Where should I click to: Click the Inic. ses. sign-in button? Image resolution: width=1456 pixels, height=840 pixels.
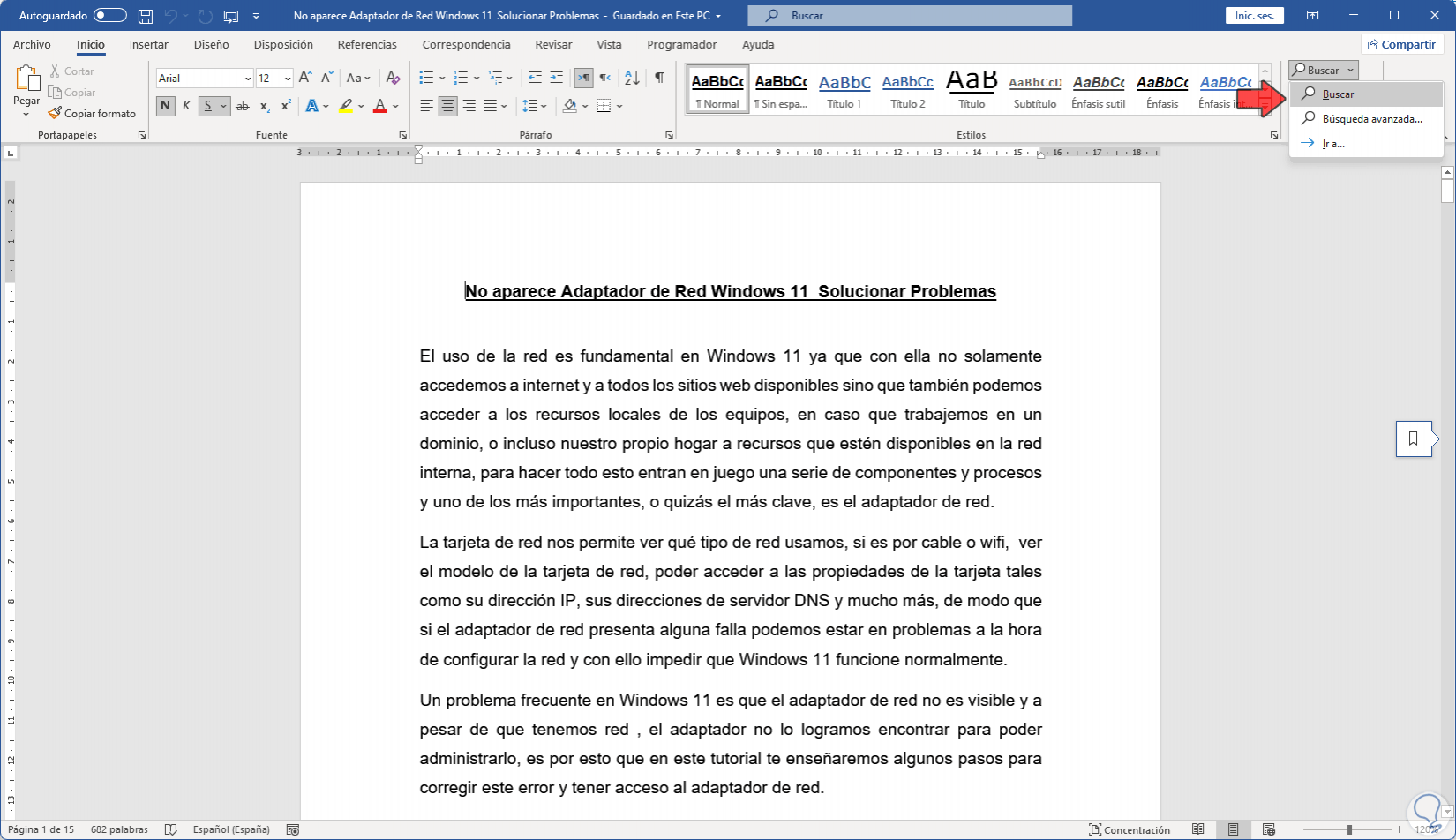point(1254,16)
